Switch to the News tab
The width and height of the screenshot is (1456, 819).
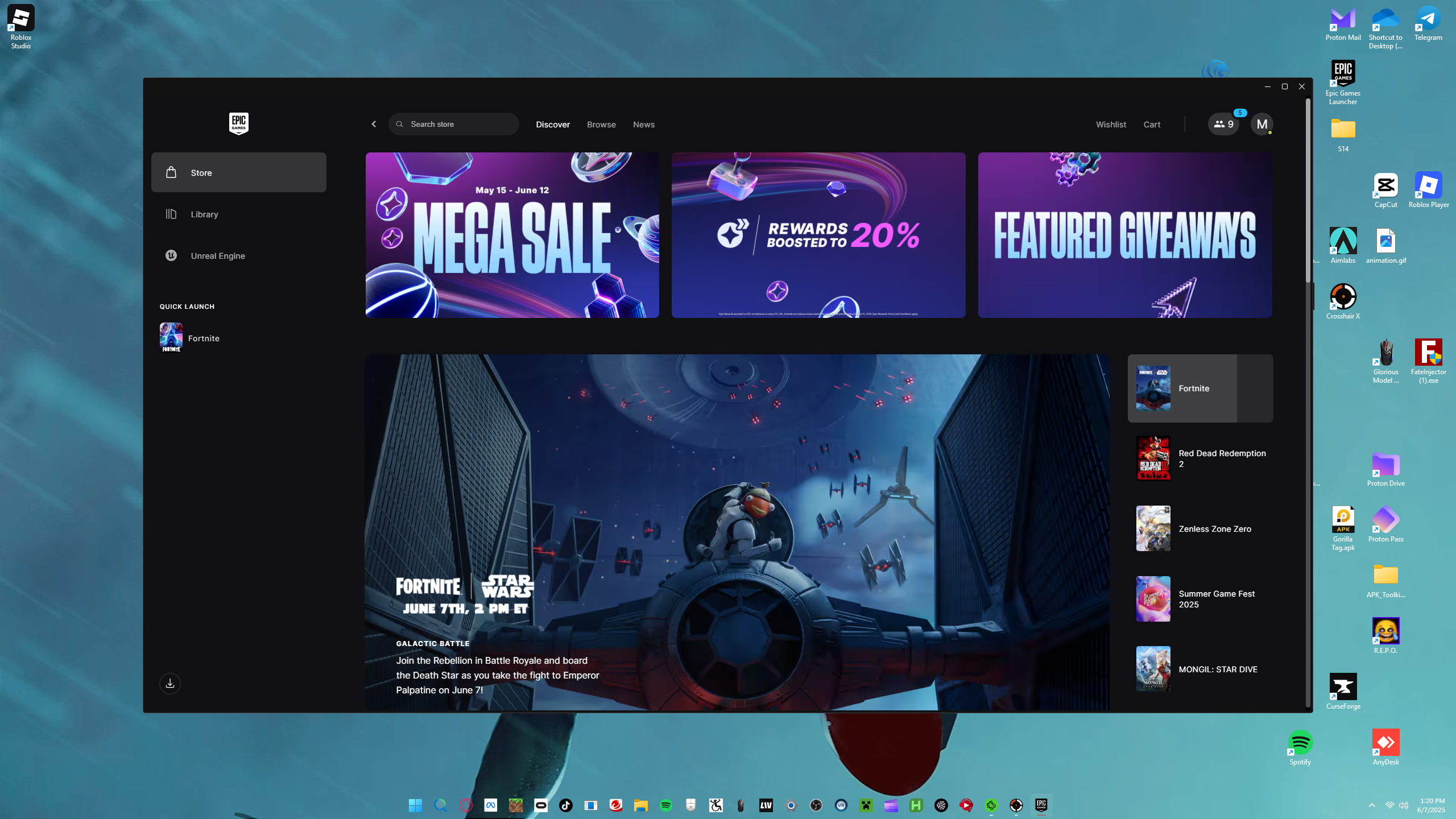coord(643,125)
